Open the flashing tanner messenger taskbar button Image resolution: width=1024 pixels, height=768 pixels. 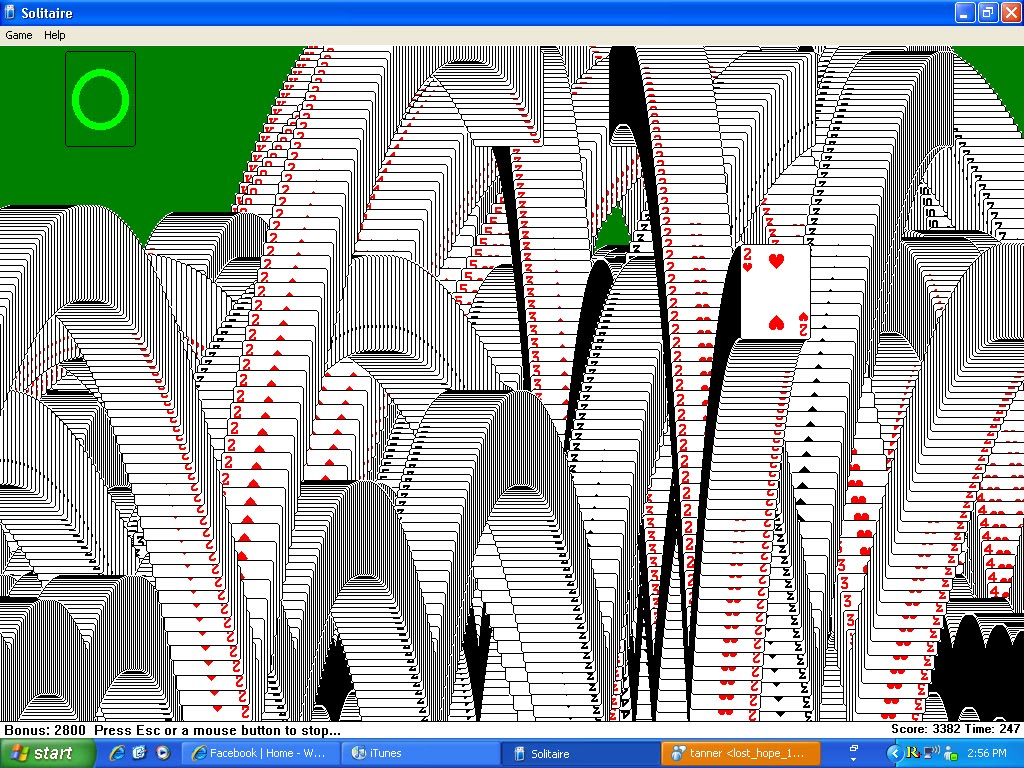coord(741,753)
